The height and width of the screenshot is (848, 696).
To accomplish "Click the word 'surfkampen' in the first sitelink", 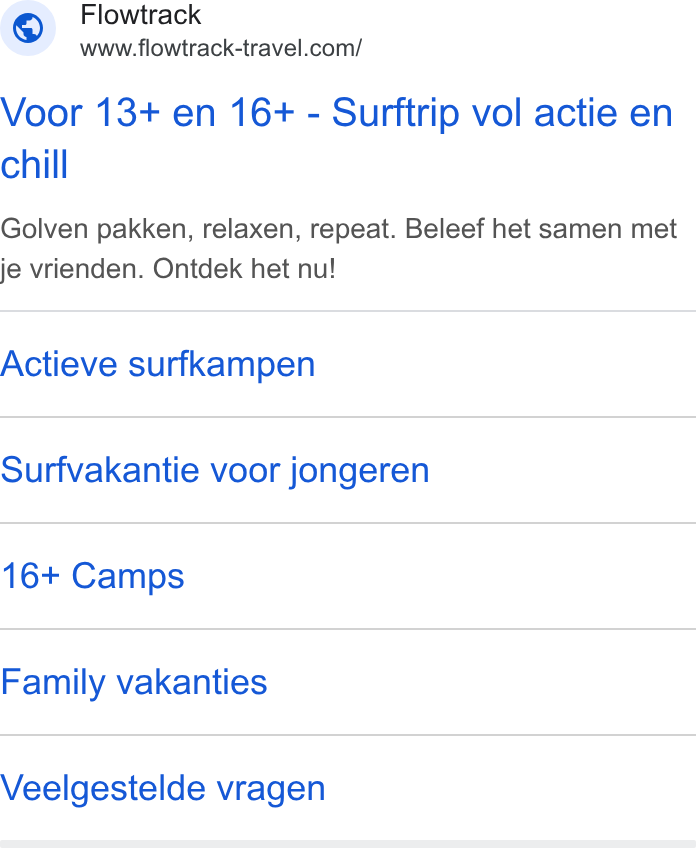I will click(222, 364).
